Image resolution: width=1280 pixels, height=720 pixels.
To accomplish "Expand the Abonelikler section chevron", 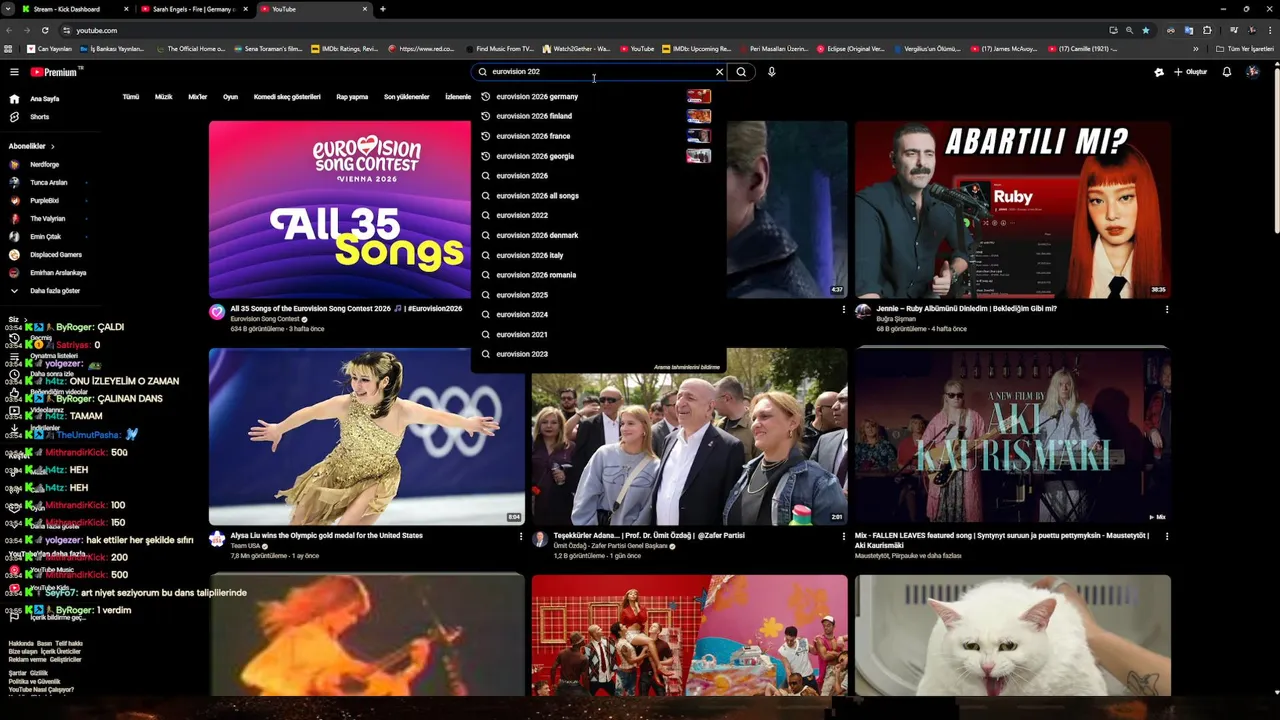I will (x=52, y=146).
